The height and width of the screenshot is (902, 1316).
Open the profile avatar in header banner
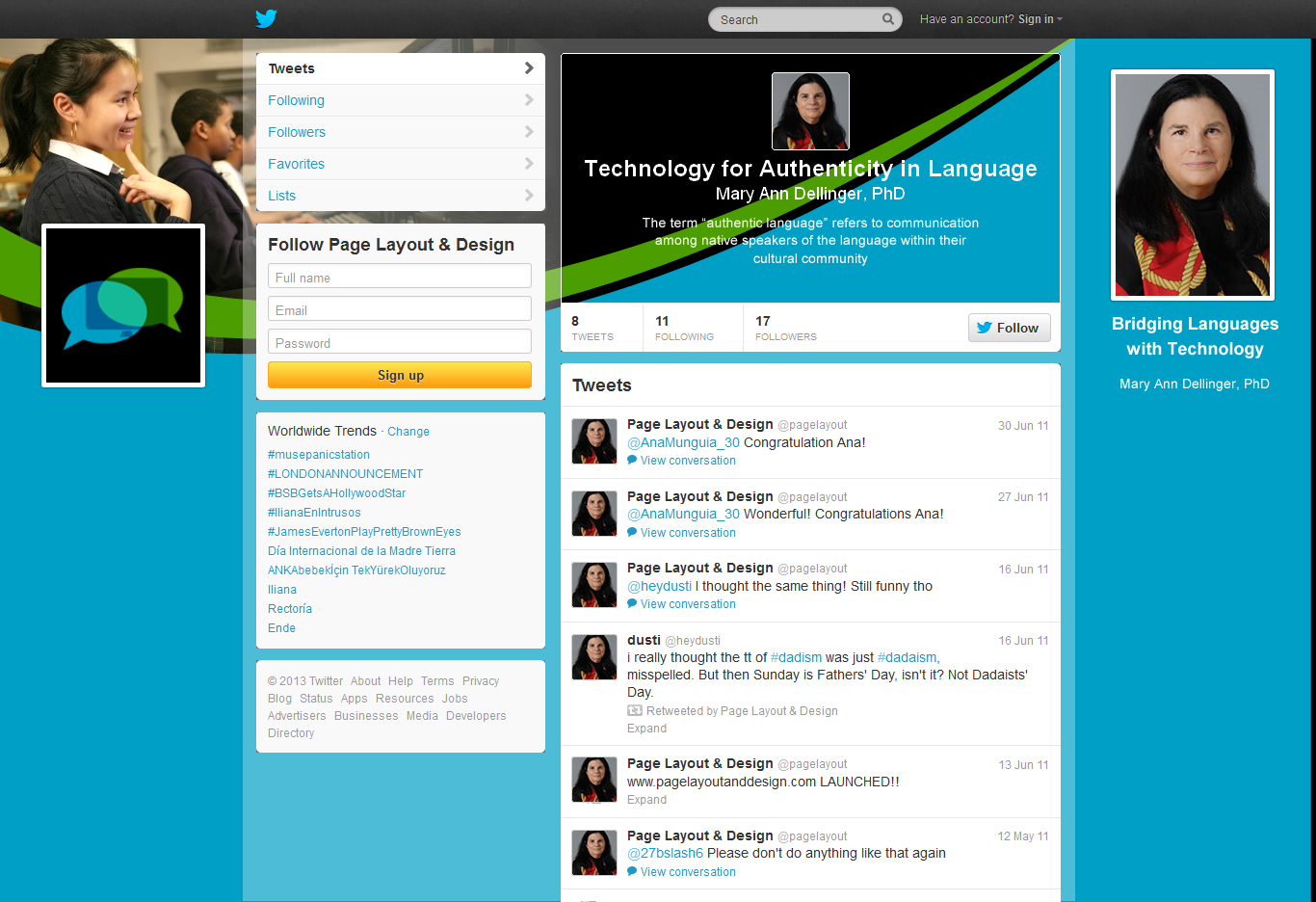point(810,112)
